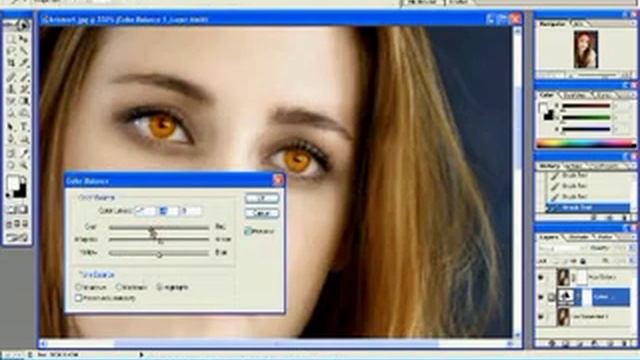Image resolution: width=640 pixels, height=360 pixels.
Task: Select the Shape tool in toolbox
Action: [x=24, y=139]
